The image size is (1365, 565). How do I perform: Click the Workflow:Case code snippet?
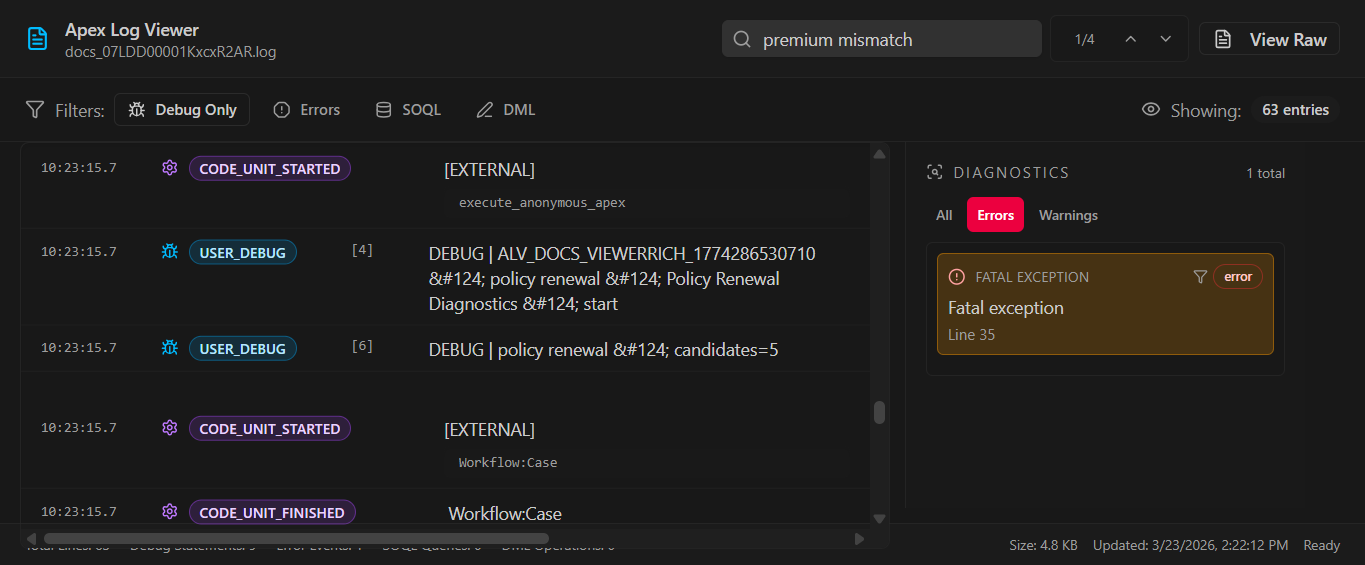[x=508, y=463]
